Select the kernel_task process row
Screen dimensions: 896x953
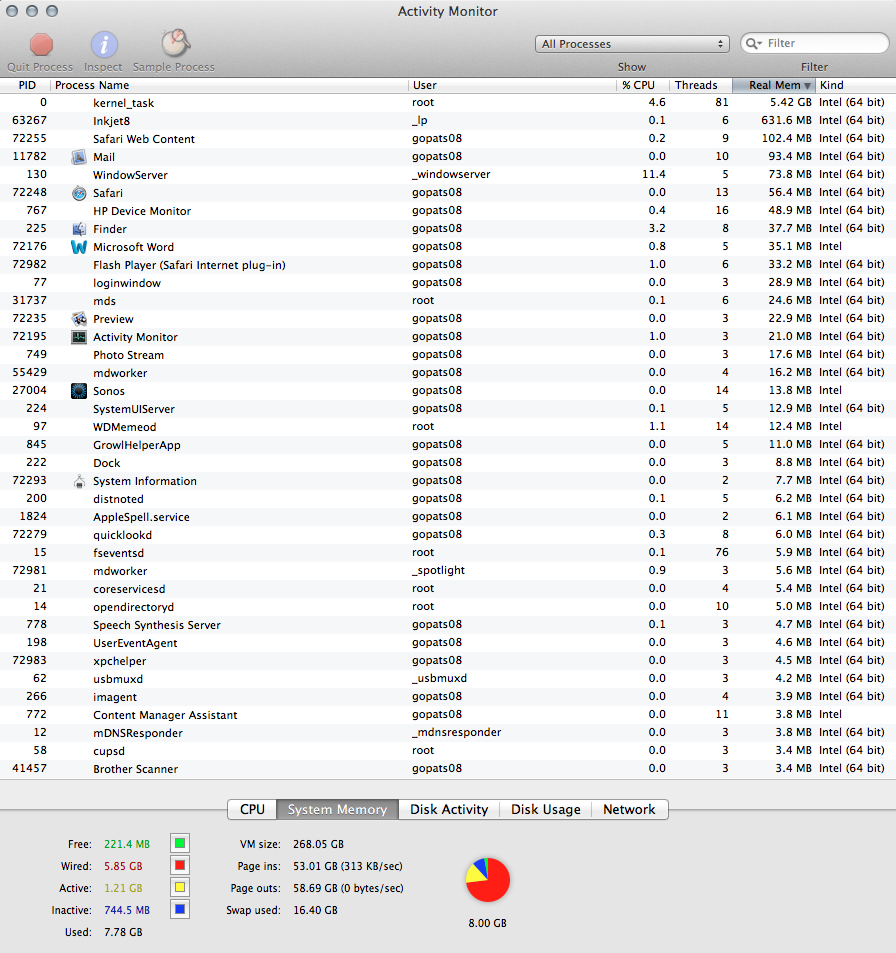pyautogui.click(x=448, y=103)
